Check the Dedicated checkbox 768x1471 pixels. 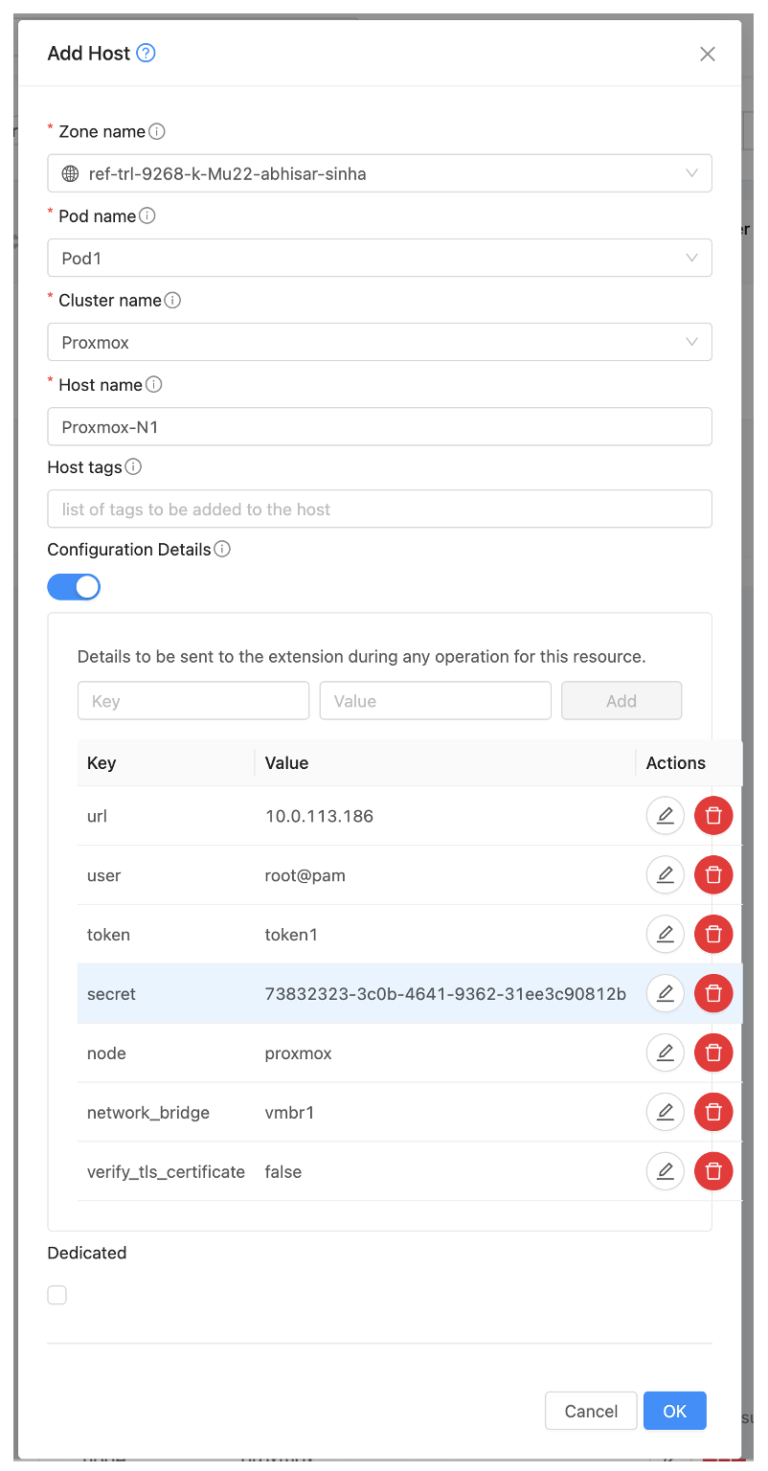(x=57, y=1295)
